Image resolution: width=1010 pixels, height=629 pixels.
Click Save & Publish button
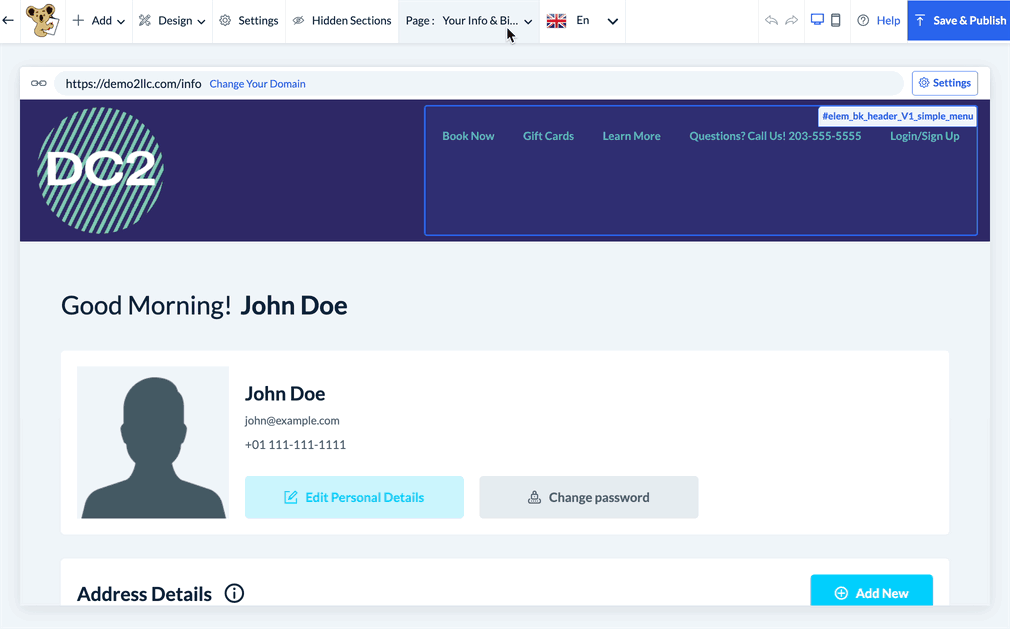tap(958, 21)
